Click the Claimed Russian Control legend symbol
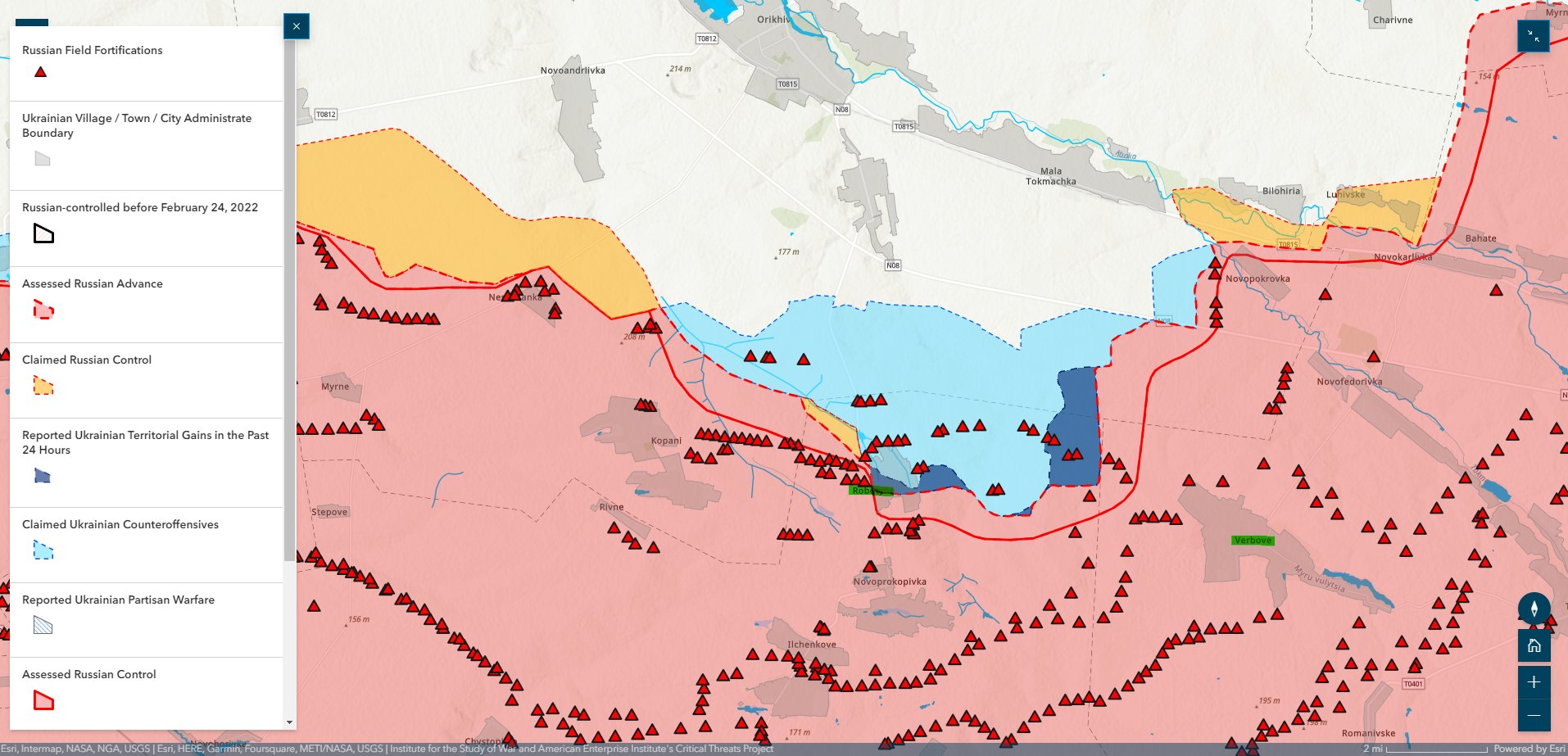The width and height of the screenshot is (1568, 756). 43,385
